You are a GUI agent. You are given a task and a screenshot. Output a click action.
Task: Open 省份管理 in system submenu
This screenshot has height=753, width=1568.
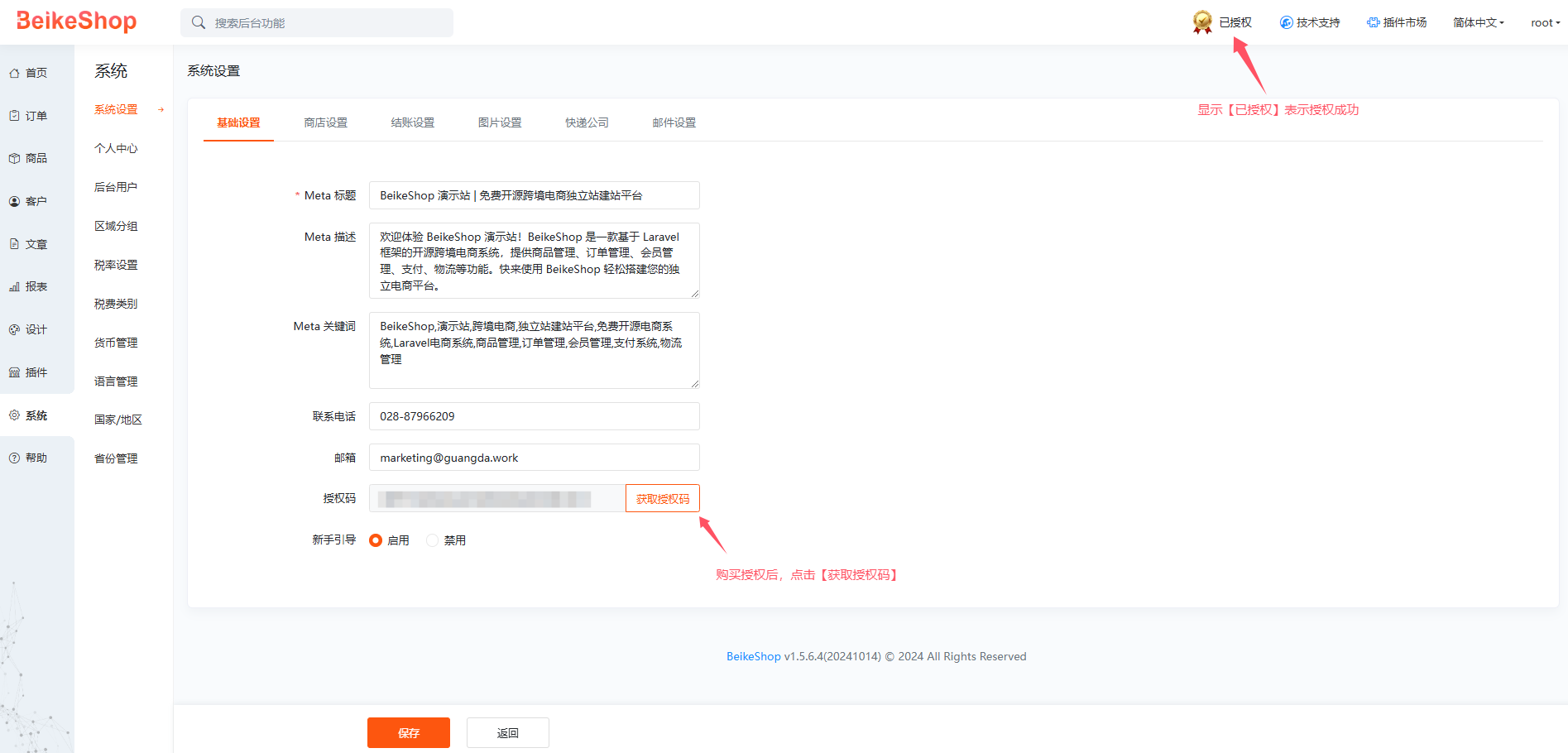(116, 458)
